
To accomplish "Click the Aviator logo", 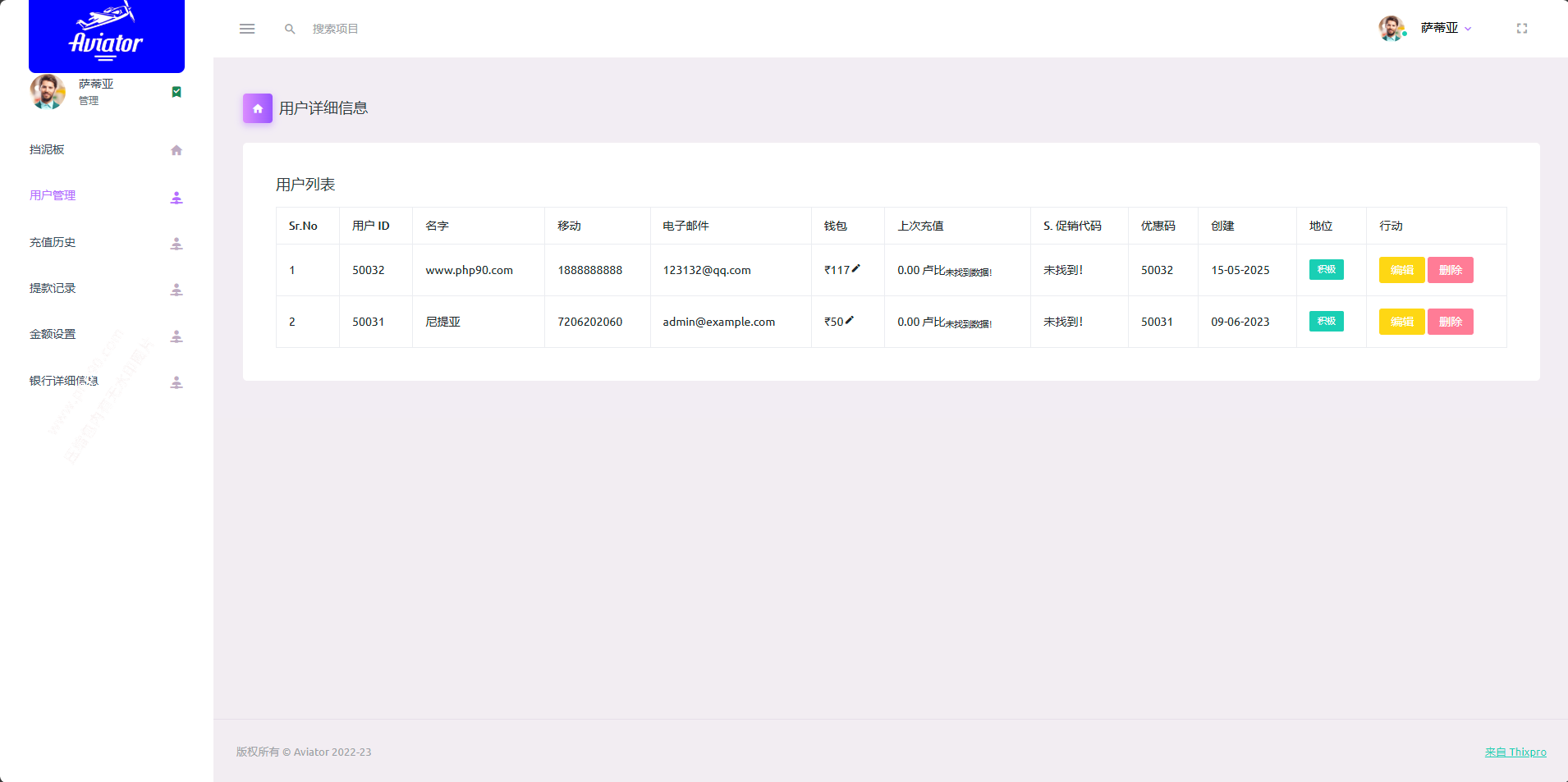I will [x=107, y=36].
